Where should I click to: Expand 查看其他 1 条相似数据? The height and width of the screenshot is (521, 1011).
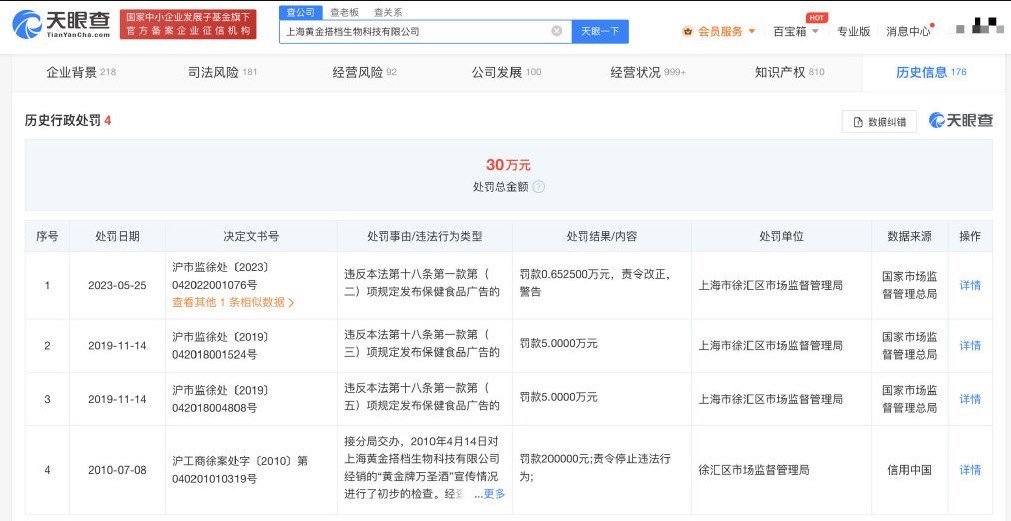[233, 302]
